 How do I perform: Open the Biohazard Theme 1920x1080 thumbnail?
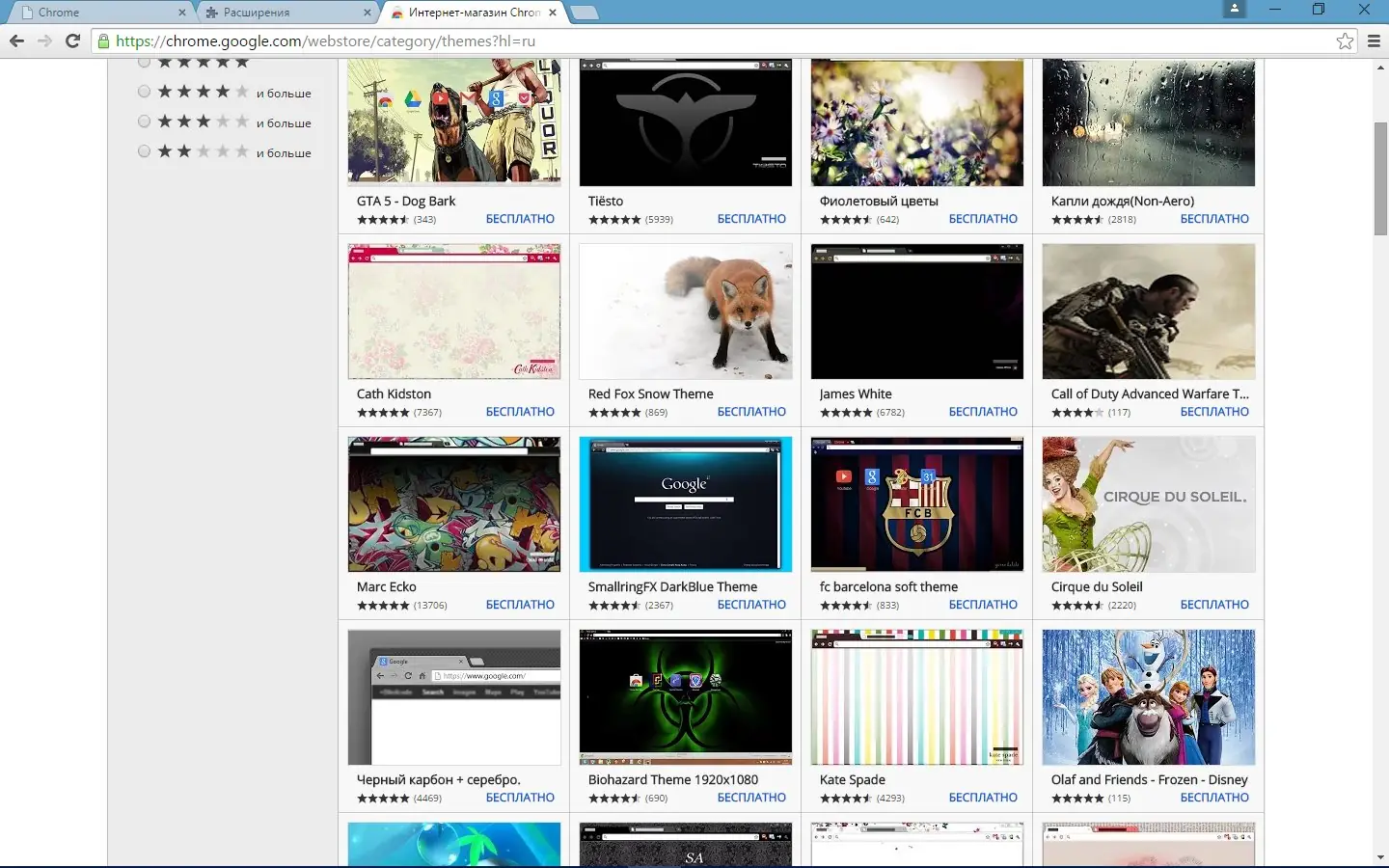pos(686,697)
